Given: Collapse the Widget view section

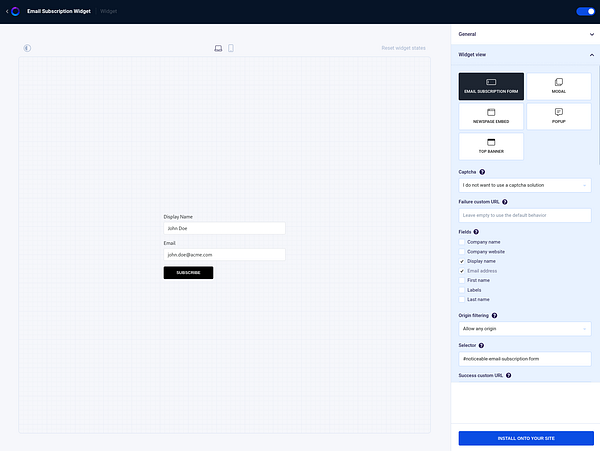Looking at the screenshot, I should [x=525, y=55].
